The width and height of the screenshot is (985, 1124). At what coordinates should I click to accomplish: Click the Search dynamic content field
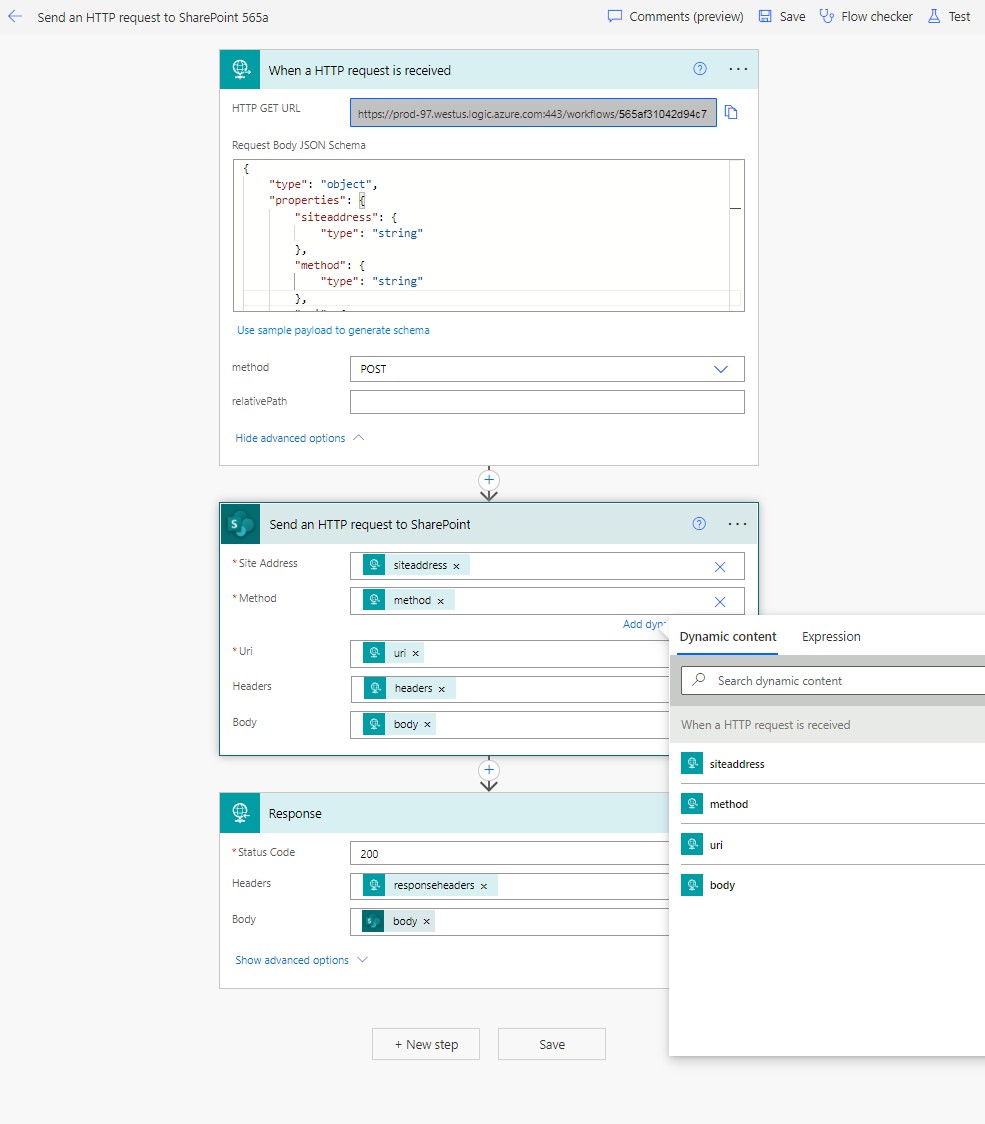pos(840,681)
